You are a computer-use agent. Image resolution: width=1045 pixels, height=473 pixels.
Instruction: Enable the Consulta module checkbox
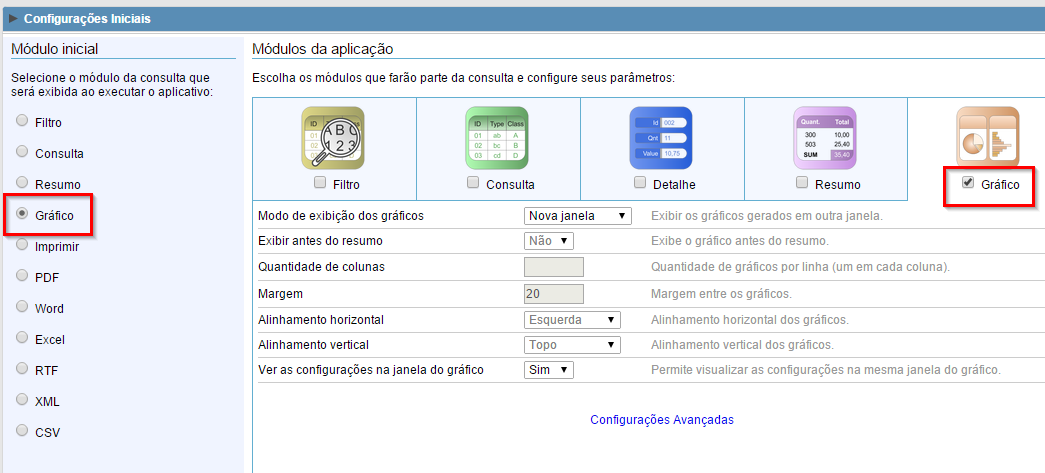pyautogui.click(x=473, y=183)
